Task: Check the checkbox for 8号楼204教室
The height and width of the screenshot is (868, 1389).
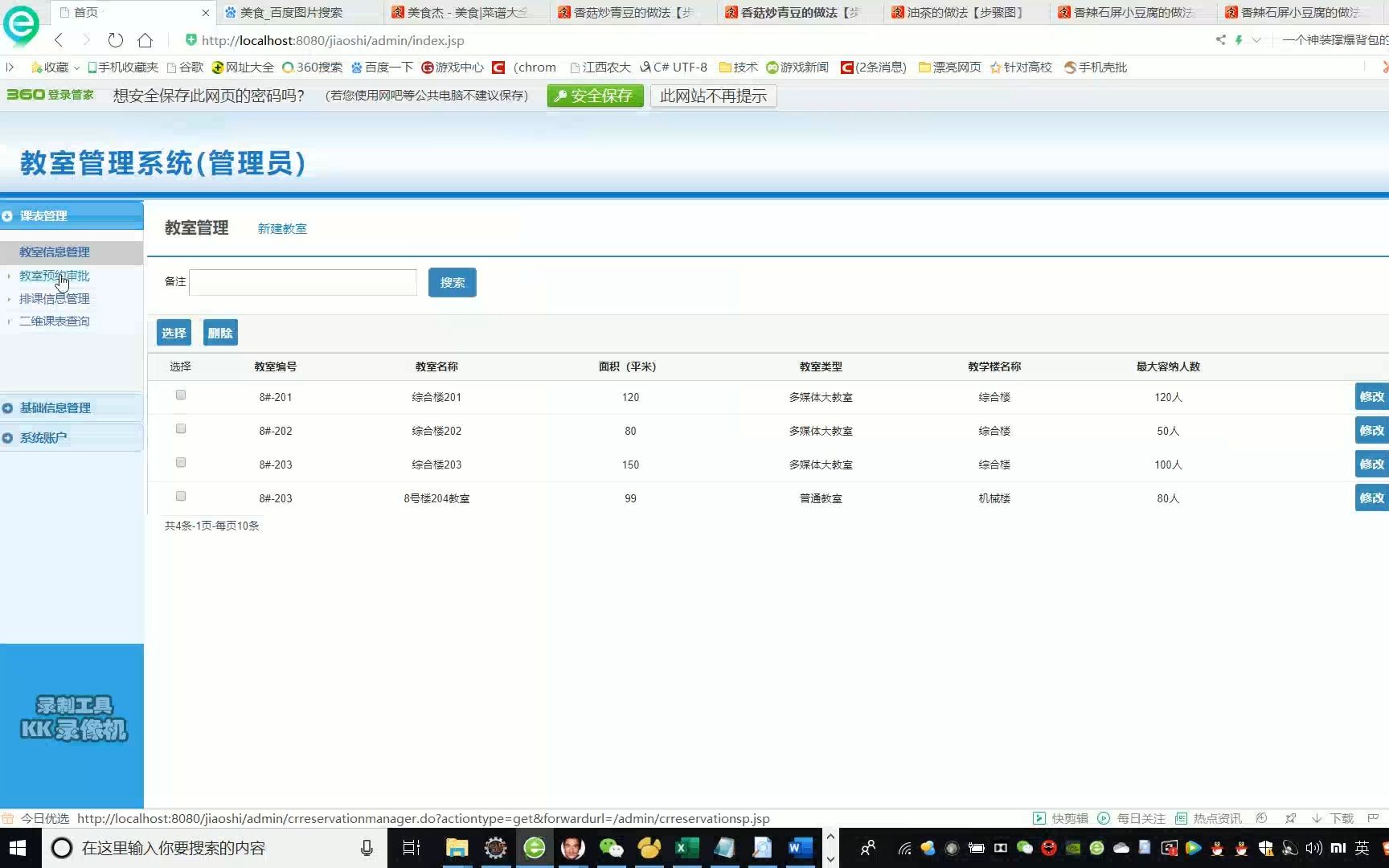Action: tap(180, 496)
